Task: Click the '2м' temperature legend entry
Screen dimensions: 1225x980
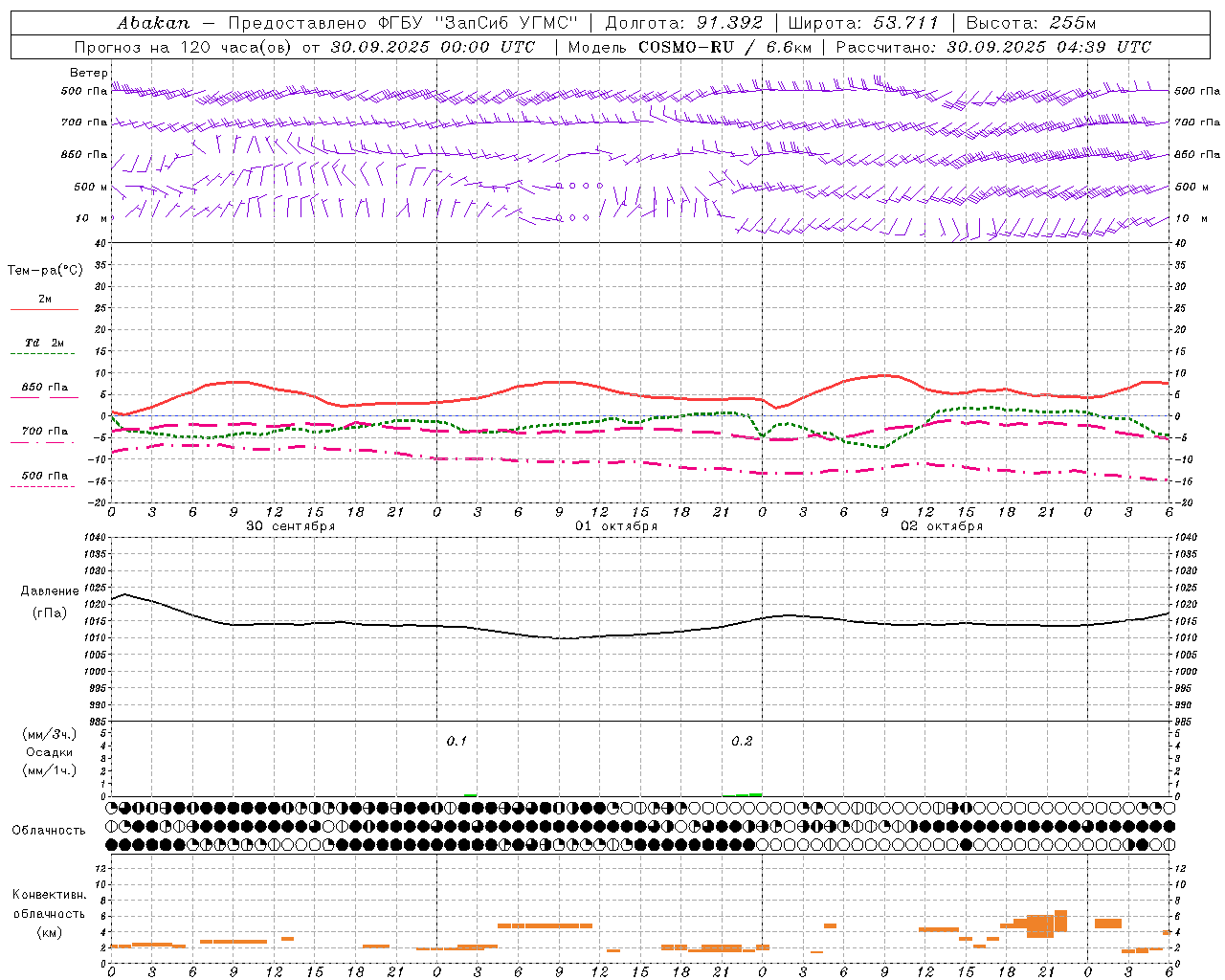Action: [45, 299]
